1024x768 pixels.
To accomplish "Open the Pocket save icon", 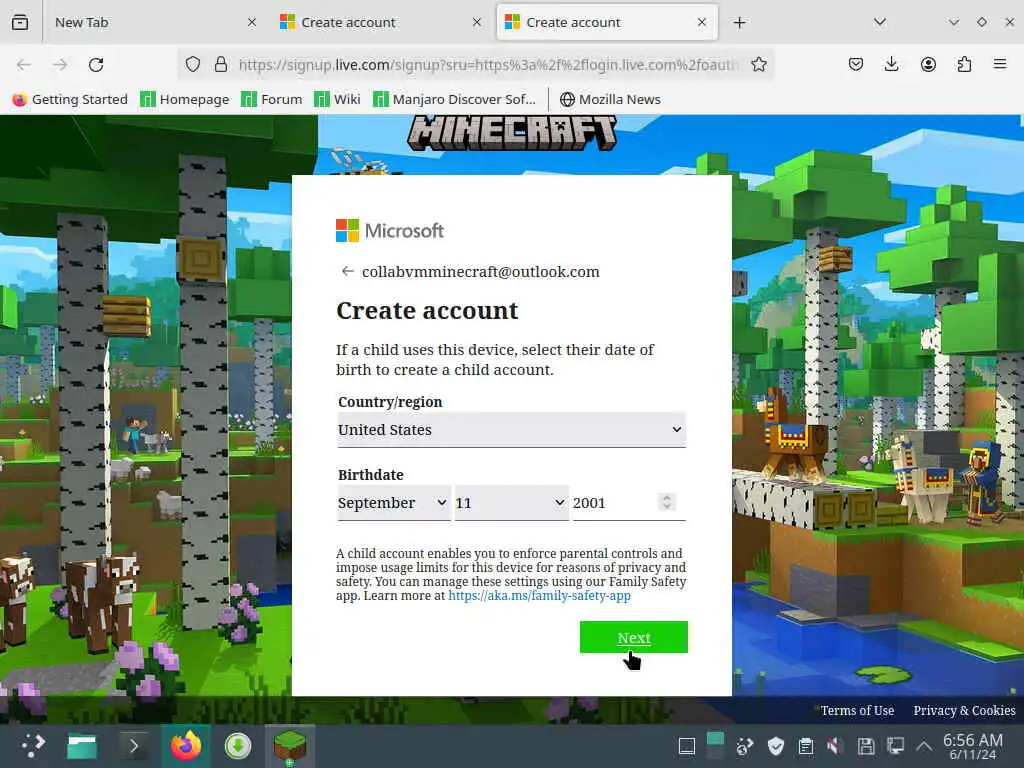I will 856,64.
